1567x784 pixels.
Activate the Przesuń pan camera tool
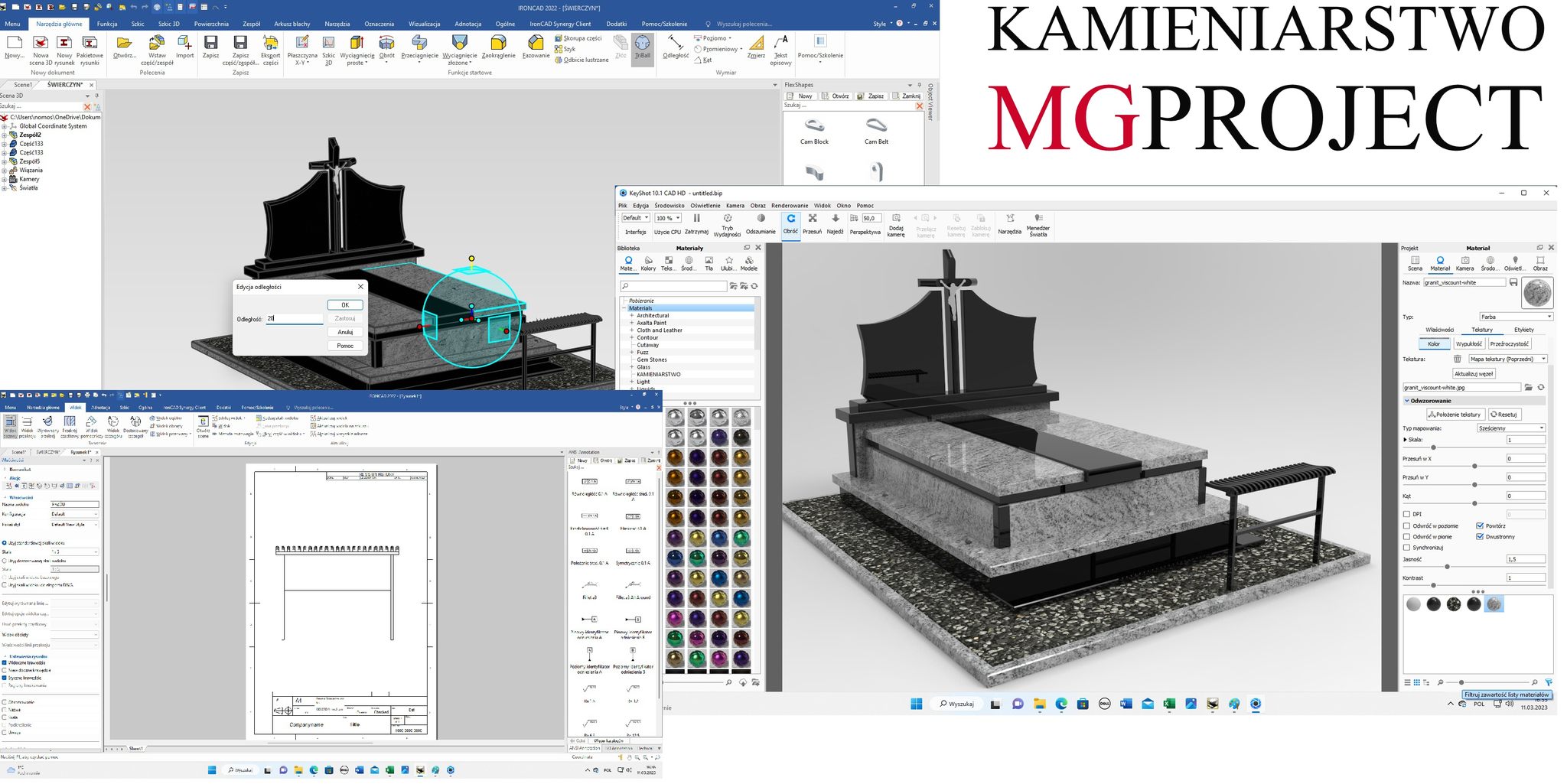(812, 223)
